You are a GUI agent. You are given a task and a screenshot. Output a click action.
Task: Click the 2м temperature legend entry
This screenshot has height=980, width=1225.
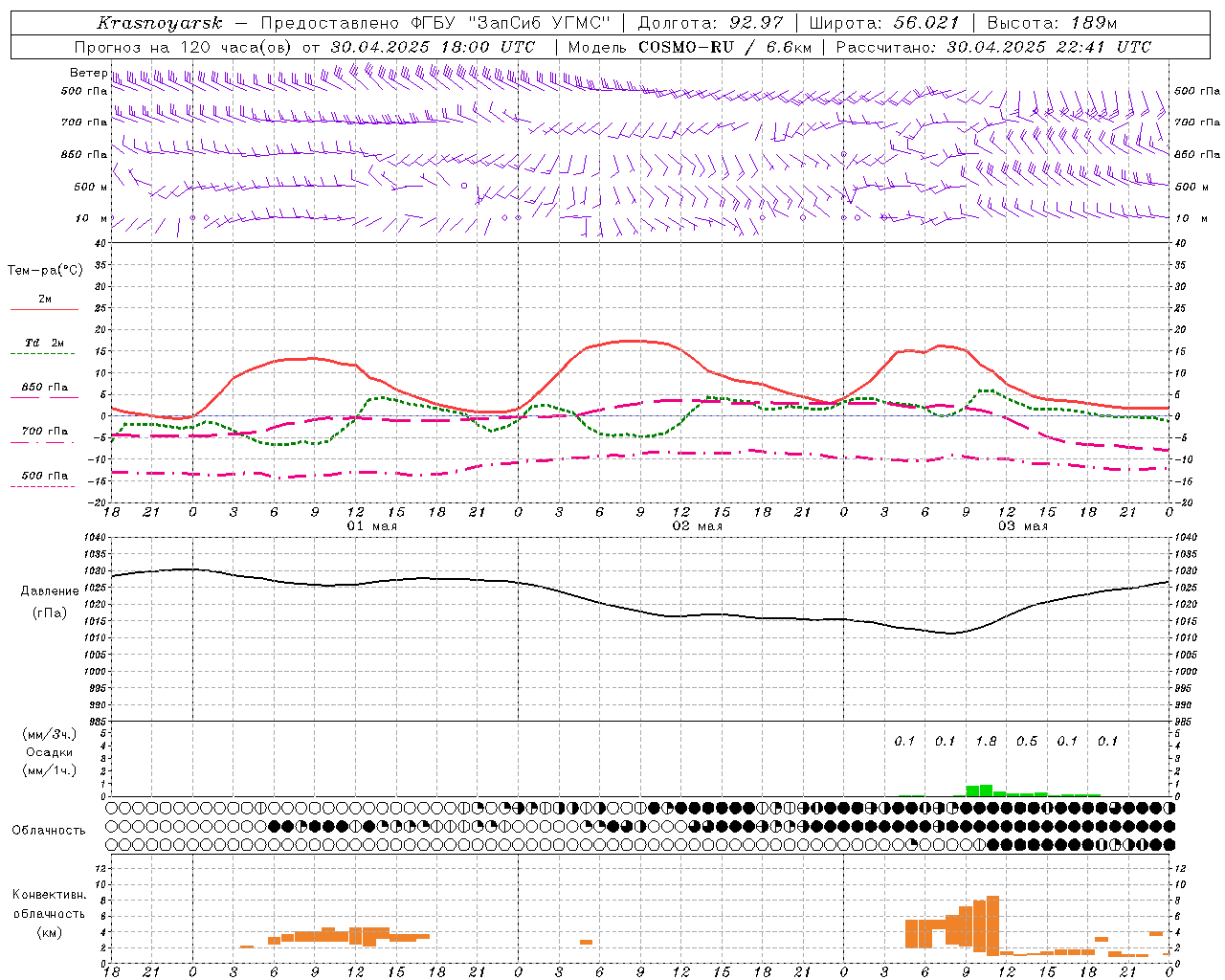pyautogui.click(x=45, y=300)
